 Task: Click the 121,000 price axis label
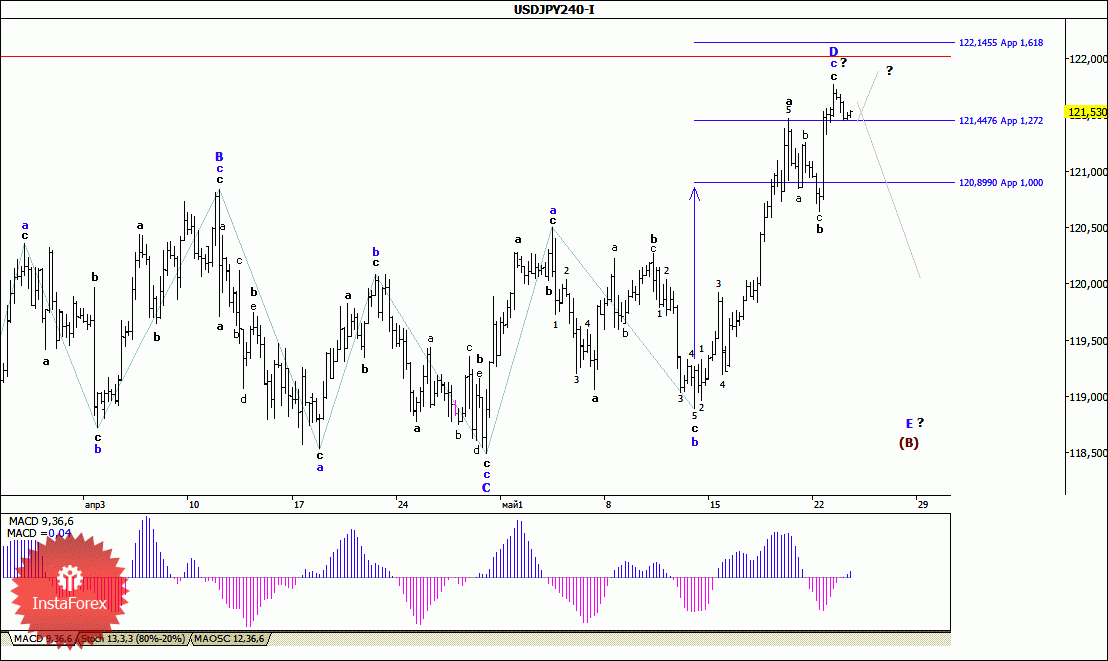pyautogui.click(x=1088, y=172)
